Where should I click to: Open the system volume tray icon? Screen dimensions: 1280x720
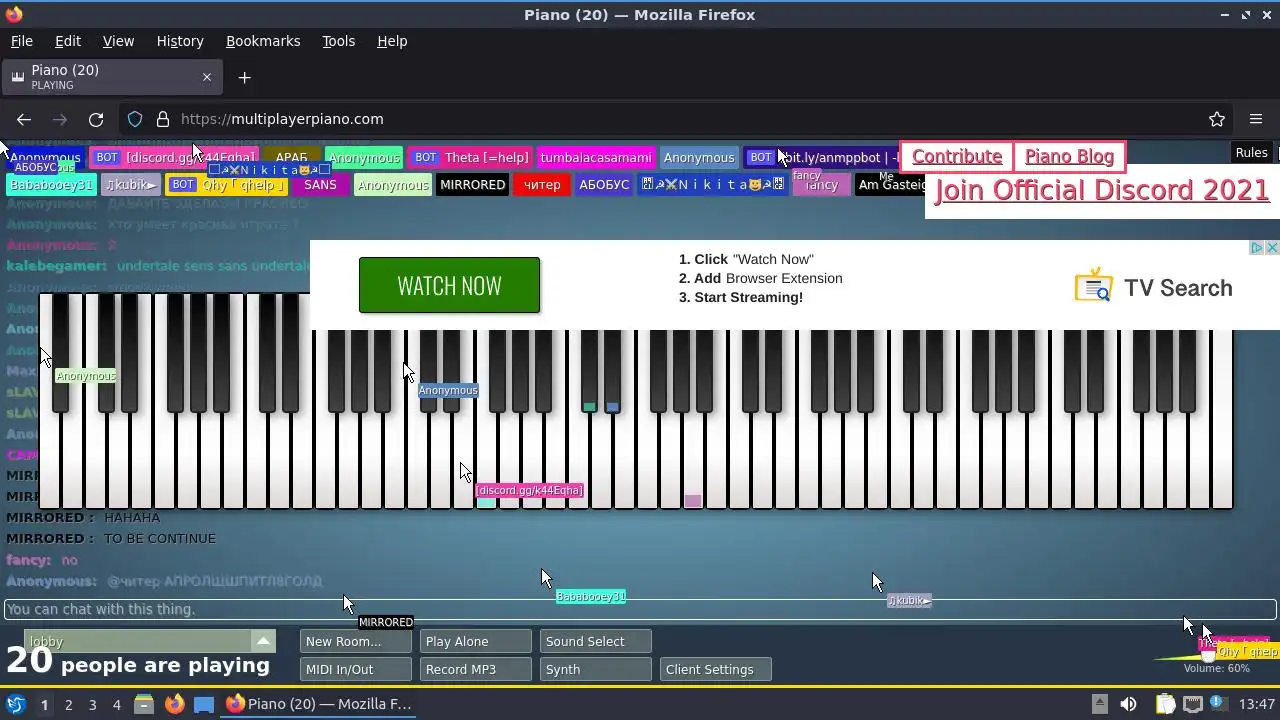pyautogui.click(x=1128, y=704)
